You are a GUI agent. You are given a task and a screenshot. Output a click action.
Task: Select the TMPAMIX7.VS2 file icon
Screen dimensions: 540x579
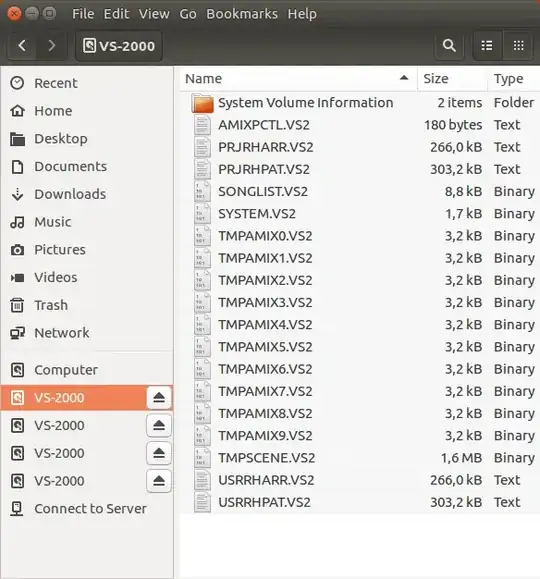202,391
